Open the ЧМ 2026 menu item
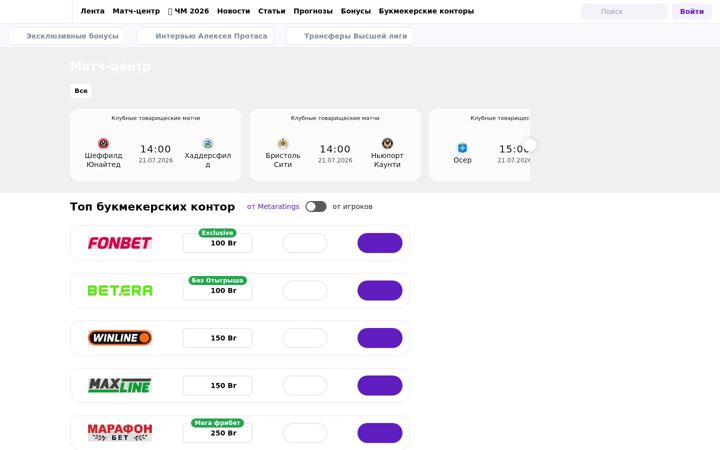This screenshot has height=450, width=720. pos(189,11)
